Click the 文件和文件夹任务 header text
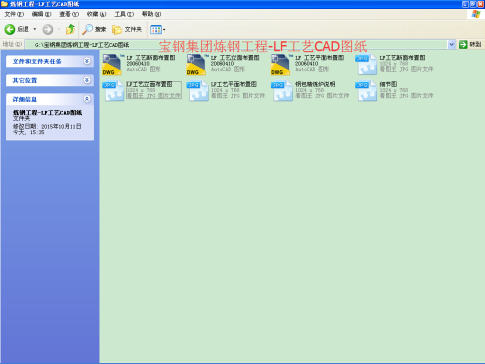The image size is (485, 364). point(37,61)
